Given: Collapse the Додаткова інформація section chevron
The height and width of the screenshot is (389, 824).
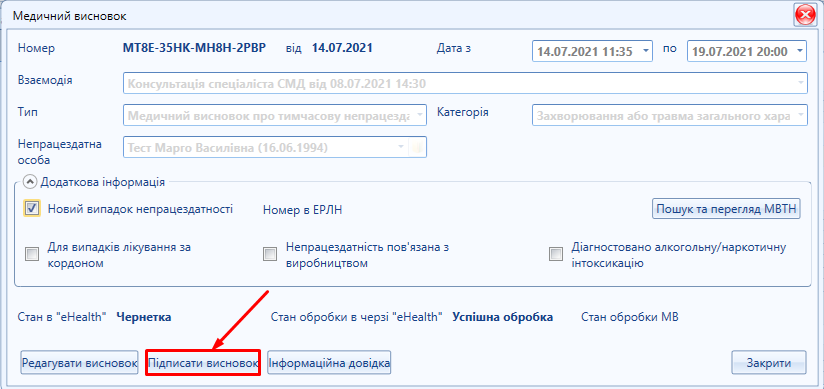Looking at the screenshot, I should coord(31,182).
